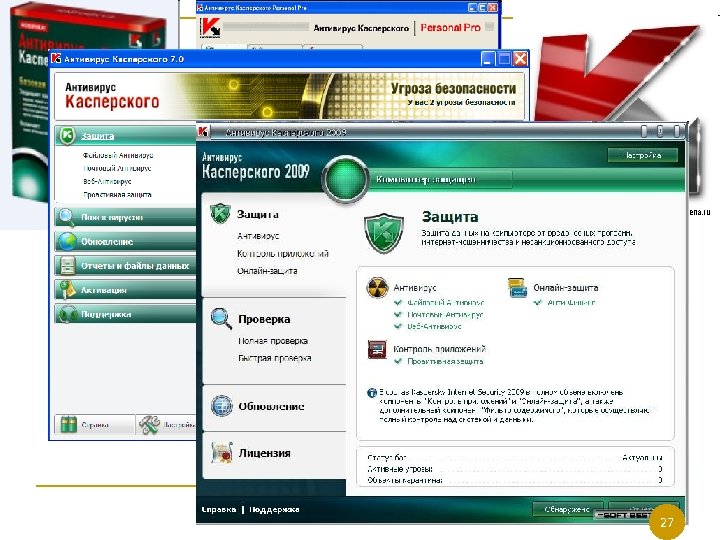720x540 pixels.
Task: Click the K title bar icon of 7.0 window
Action: tap(56, 58)
